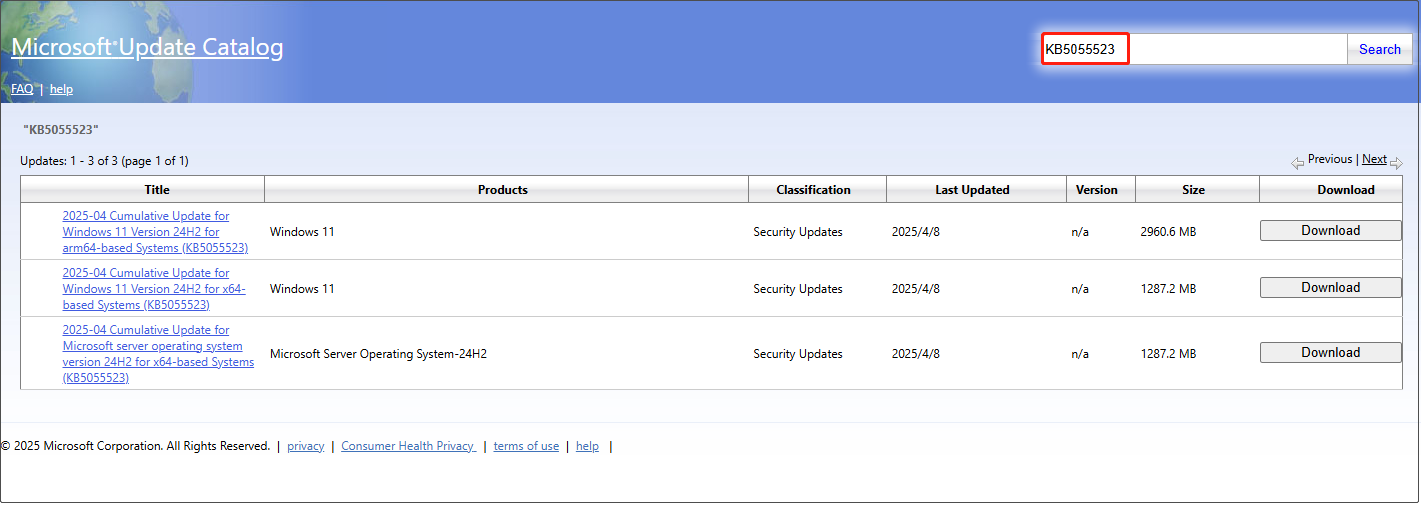Sort results by Classification column
The image size is (1421, 505).
click(813, 189)
